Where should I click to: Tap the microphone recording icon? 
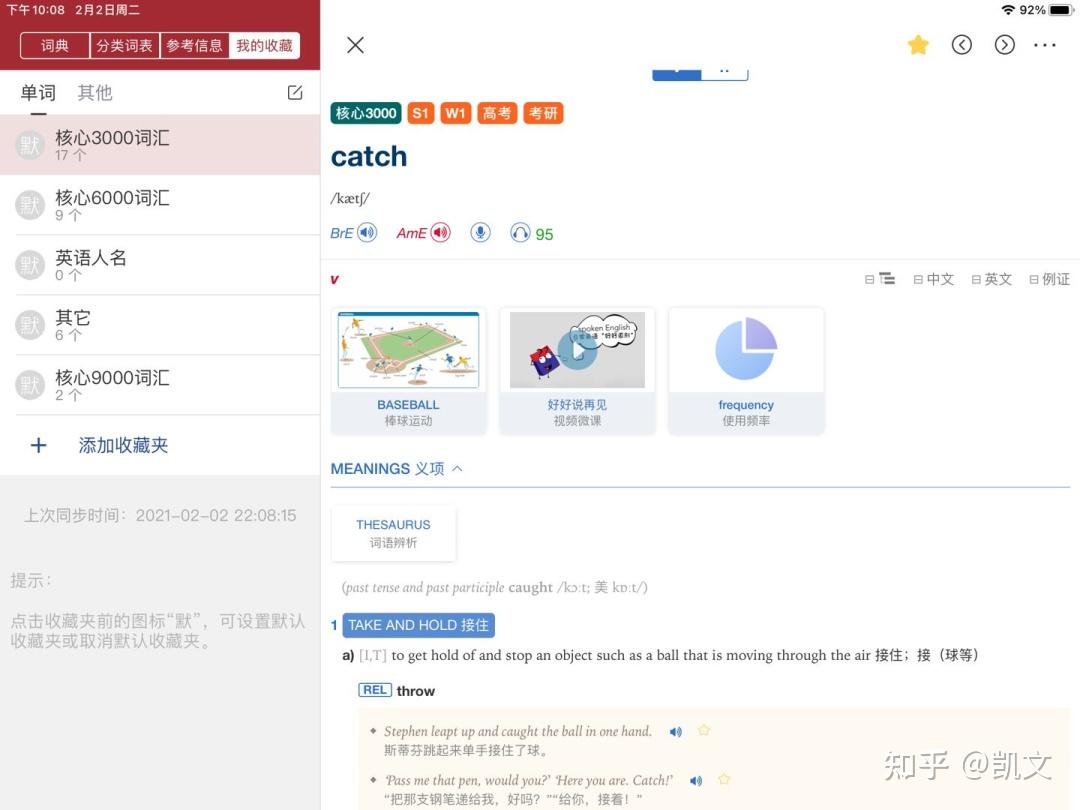[481, 233]
